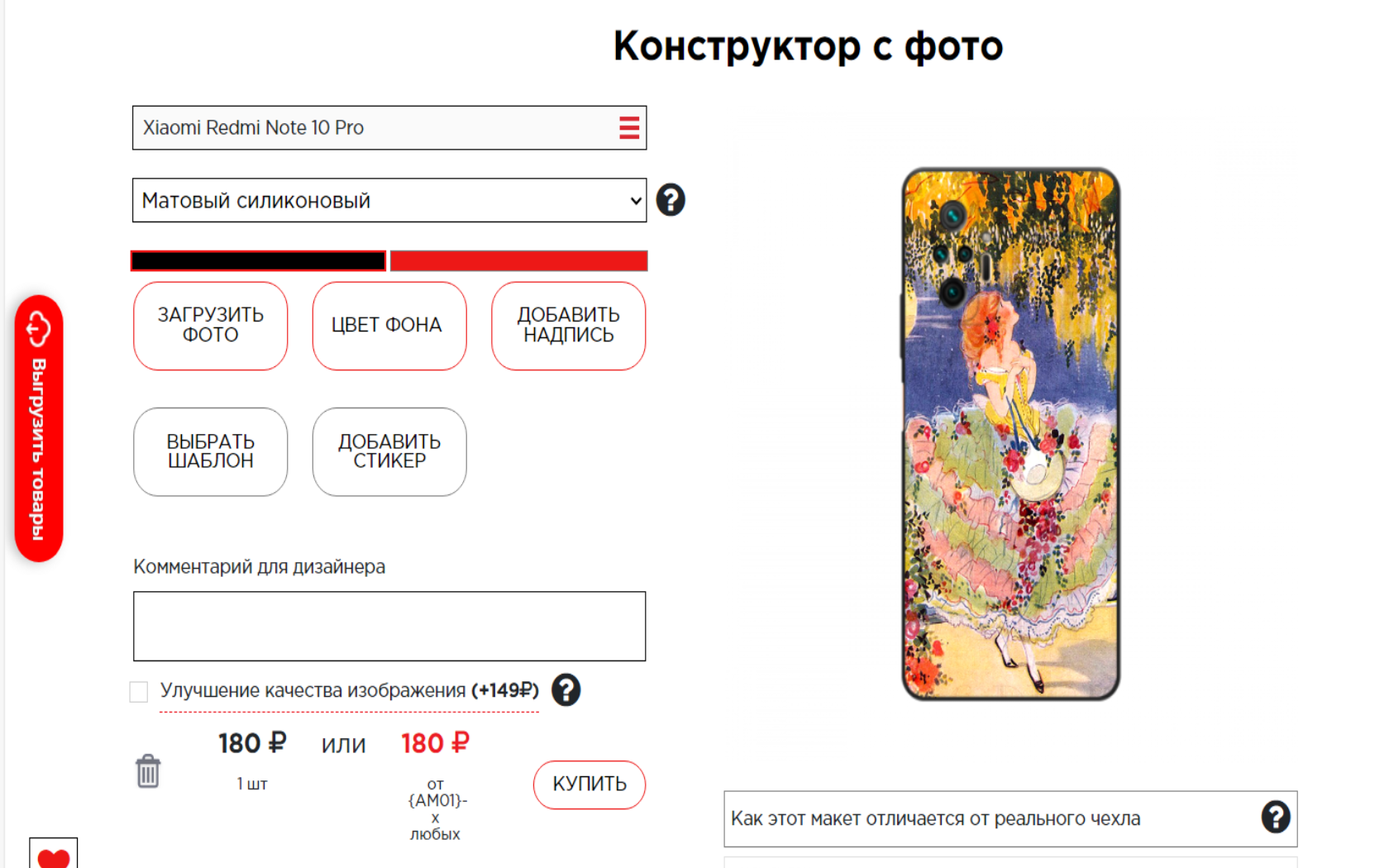Screen dimensions: 1389x868
Task: Switch to the red tab bar
Action: click(518, 261)
